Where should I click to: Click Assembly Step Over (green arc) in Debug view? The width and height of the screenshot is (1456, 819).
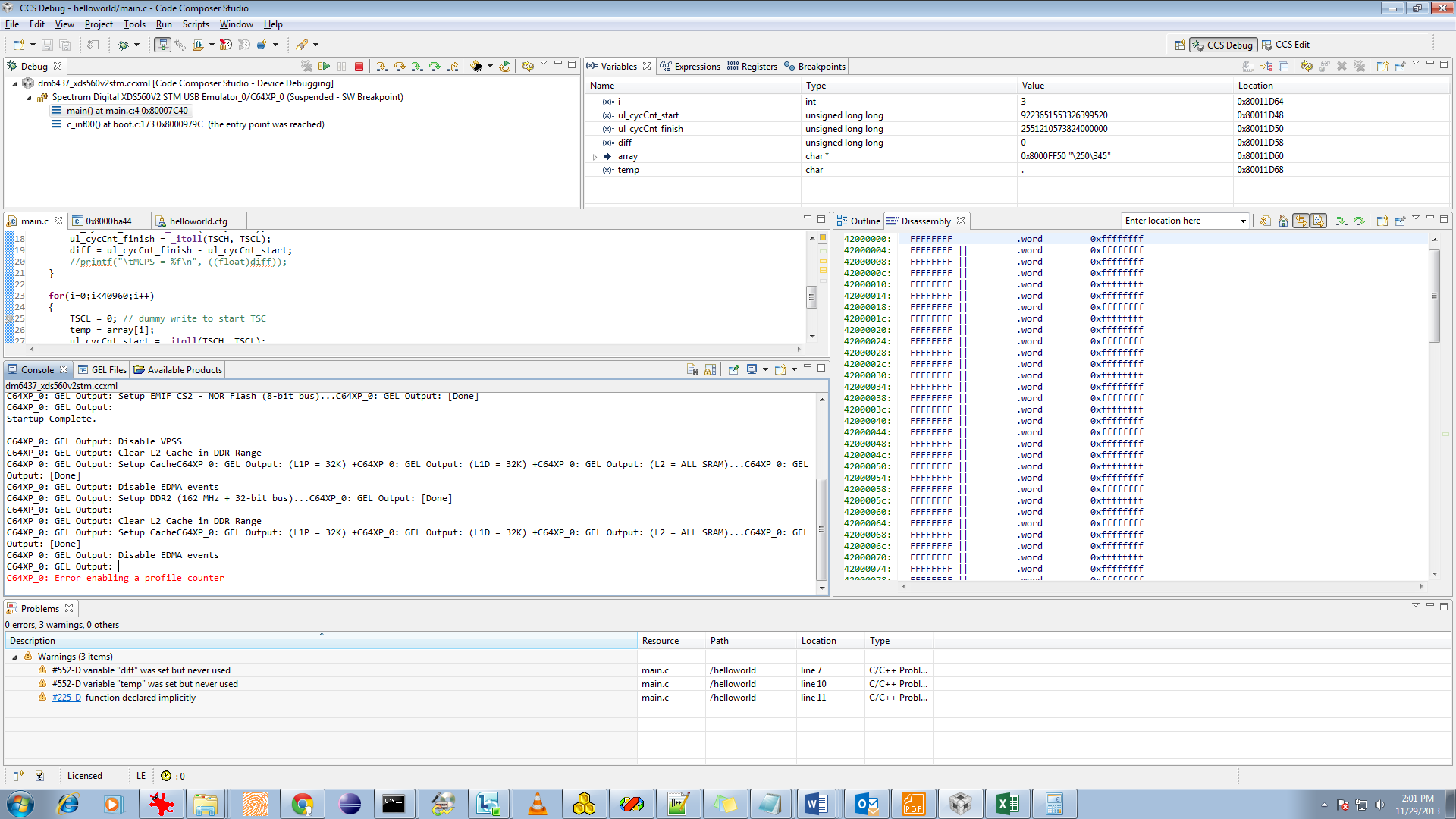point(435,67)
